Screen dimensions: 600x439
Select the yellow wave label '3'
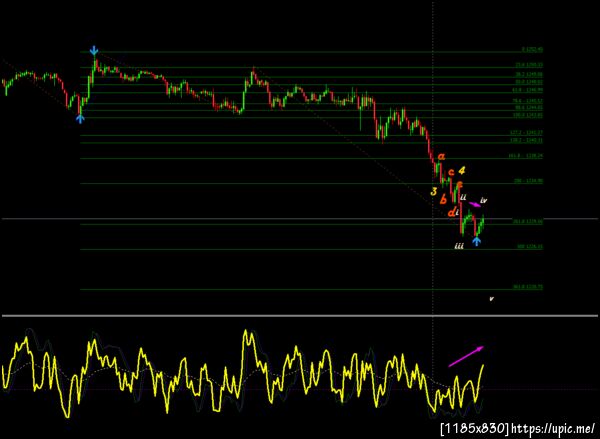pyautogui.click(x=434, y=191)
